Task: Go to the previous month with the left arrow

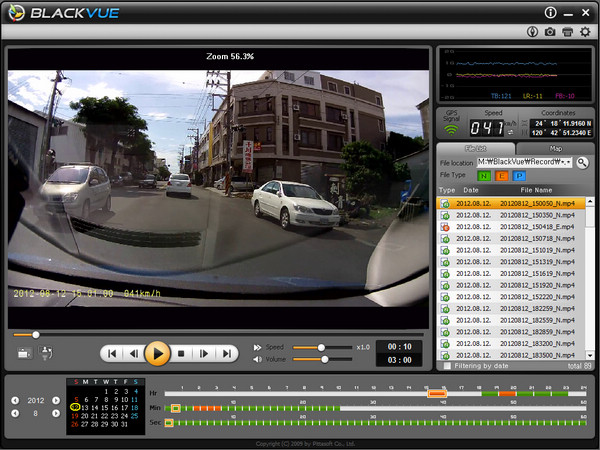Action: pyautogui.click(x=14, y=413)
